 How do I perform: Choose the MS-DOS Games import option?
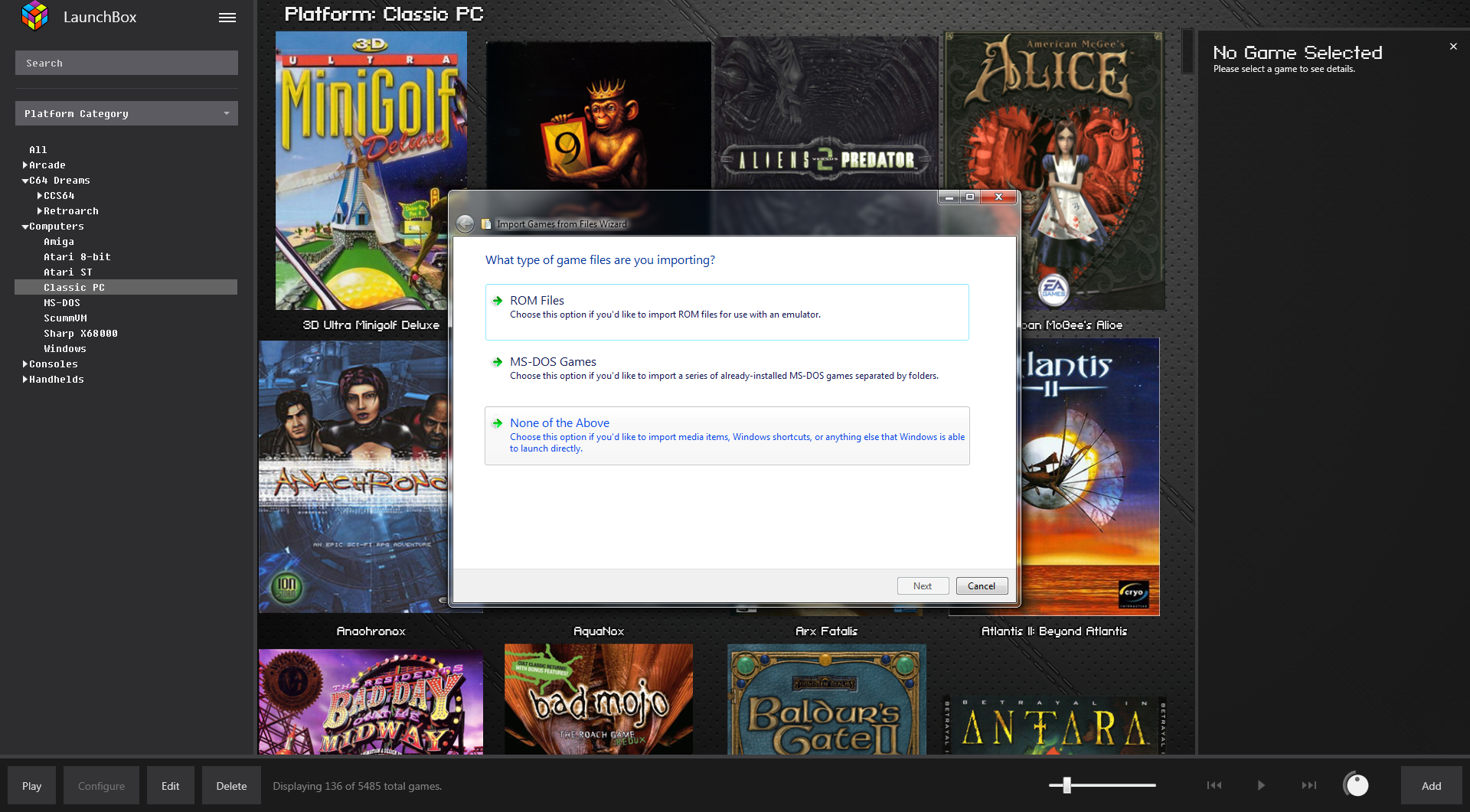tap(727, 373)
